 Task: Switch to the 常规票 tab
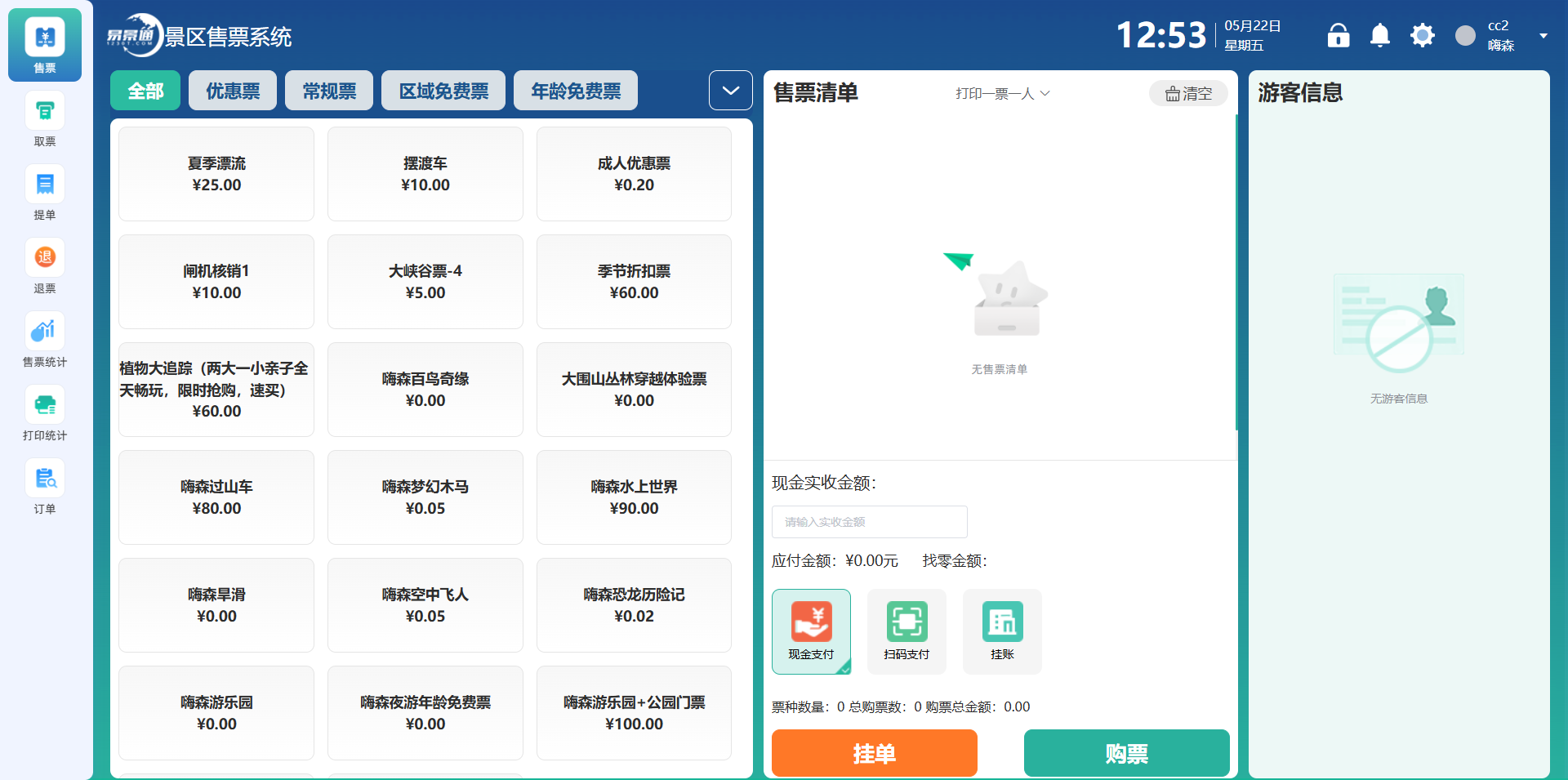coord(329,91)
